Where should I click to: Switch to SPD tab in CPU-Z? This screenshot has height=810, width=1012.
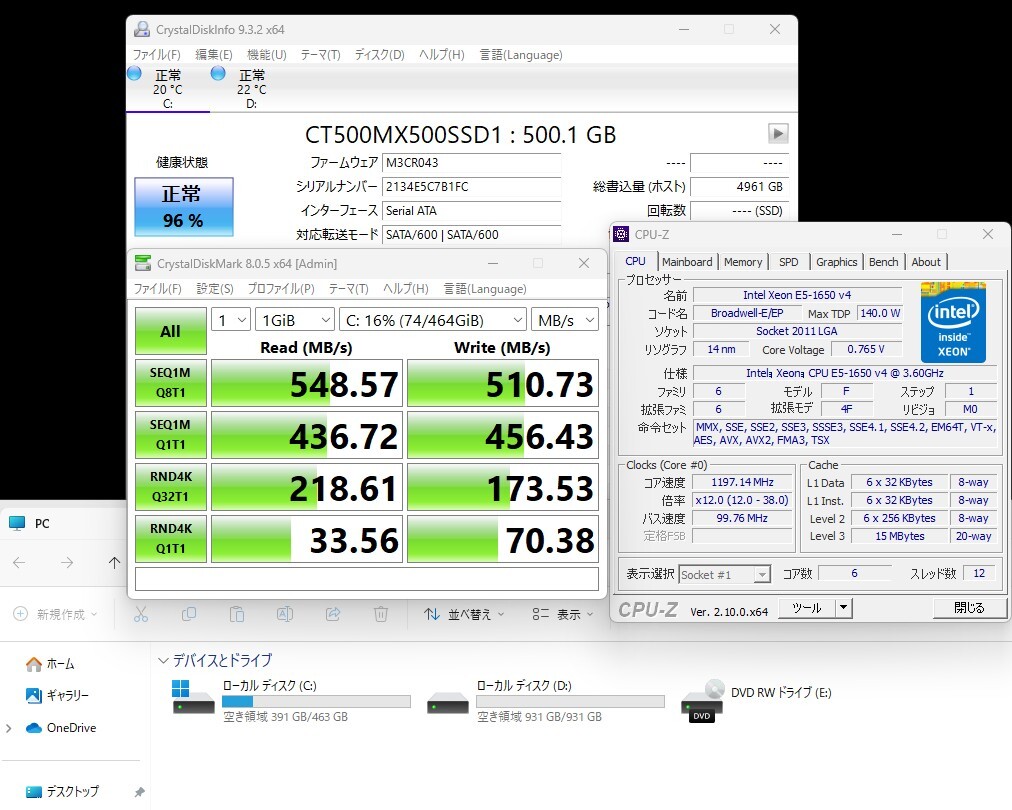(x=789, y=261)
